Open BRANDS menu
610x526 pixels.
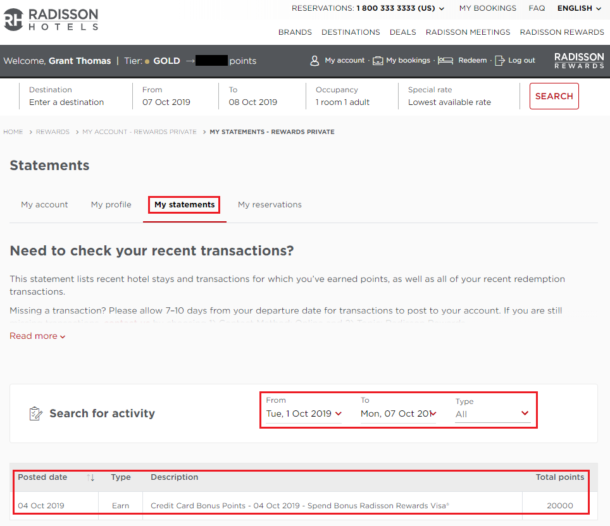pos(295,32)
